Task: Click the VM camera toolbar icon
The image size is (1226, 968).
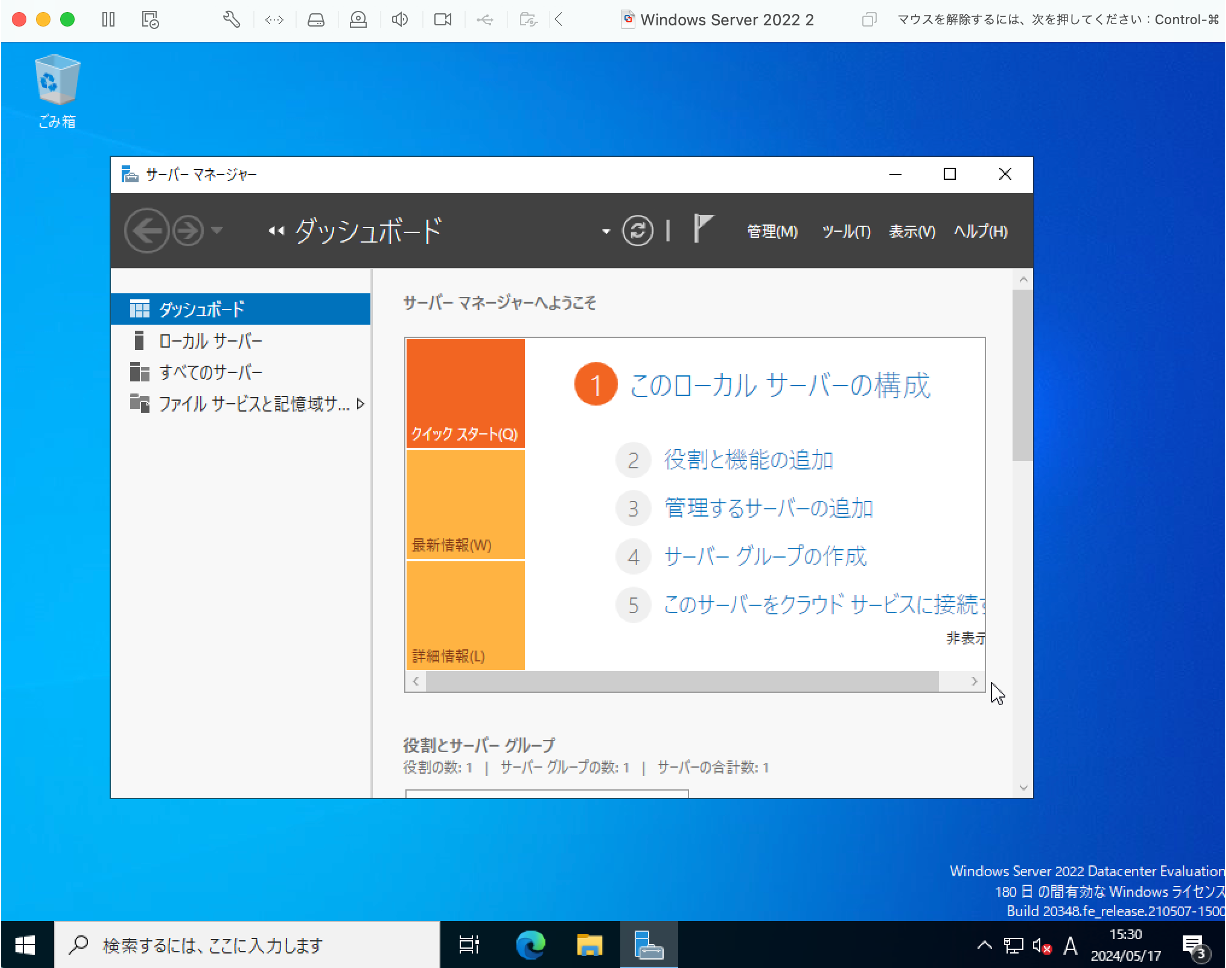Action: (443, 19)
